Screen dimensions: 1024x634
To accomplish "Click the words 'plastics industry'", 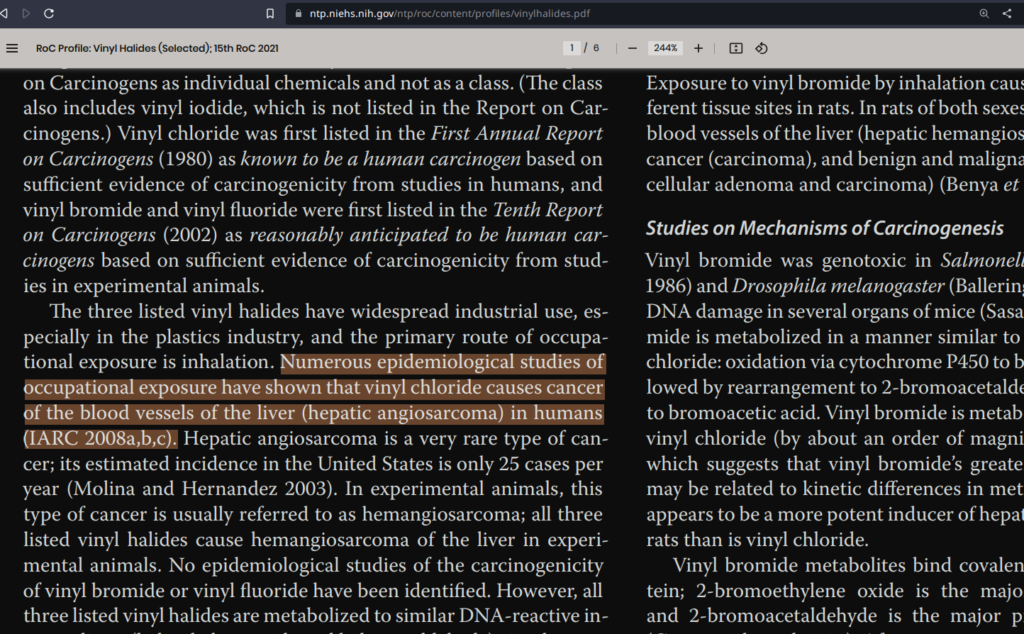I will pos(229,337).
